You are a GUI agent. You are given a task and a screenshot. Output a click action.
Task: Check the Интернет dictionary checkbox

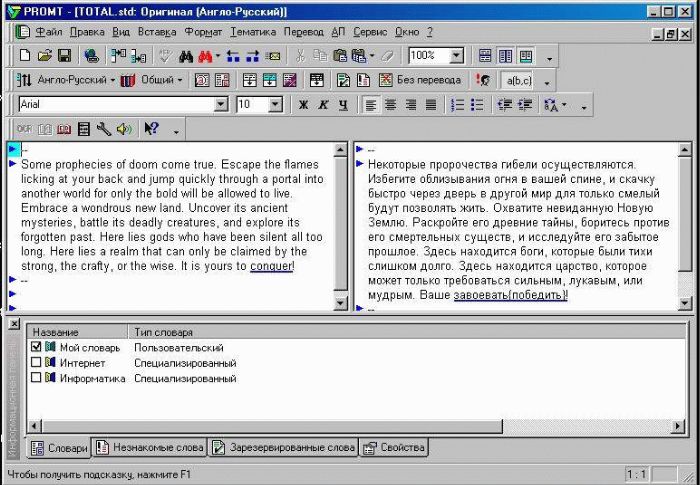(x=36, y=362)
